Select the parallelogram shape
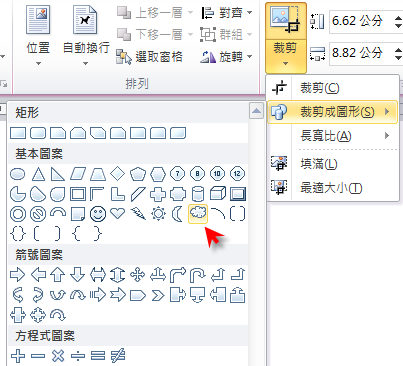Screen dimensions: 403x366 point(78,174)
